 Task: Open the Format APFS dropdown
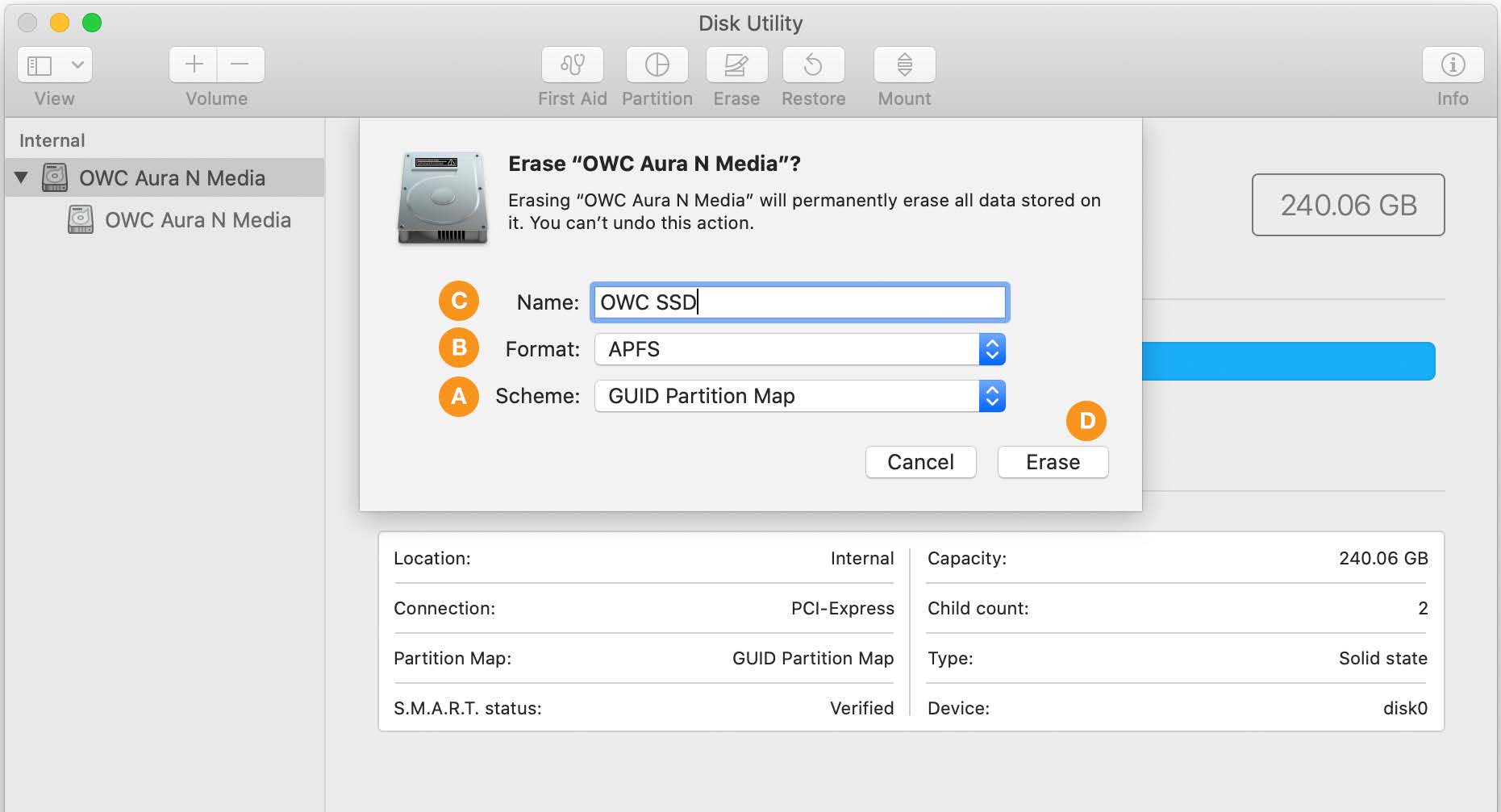click(x=799, y=349)
